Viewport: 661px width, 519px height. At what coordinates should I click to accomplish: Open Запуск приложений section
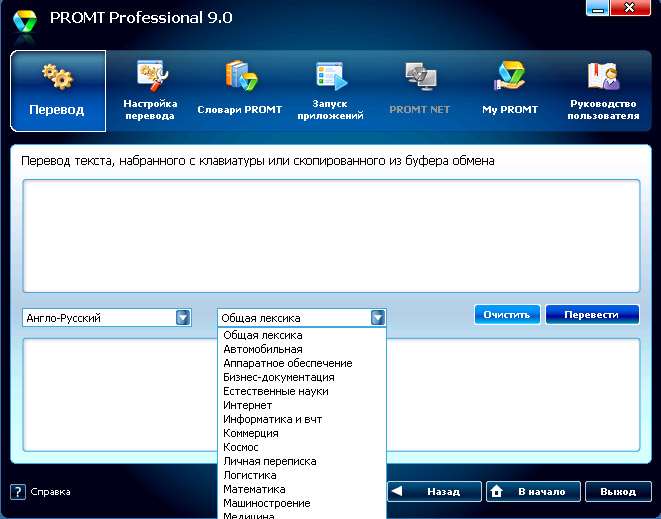tap(330, 91)
